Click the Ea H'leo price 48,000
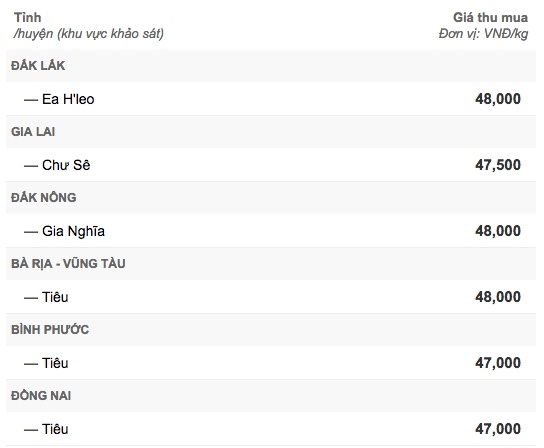This screenshot has height=448, width=544. click(498, 99)
